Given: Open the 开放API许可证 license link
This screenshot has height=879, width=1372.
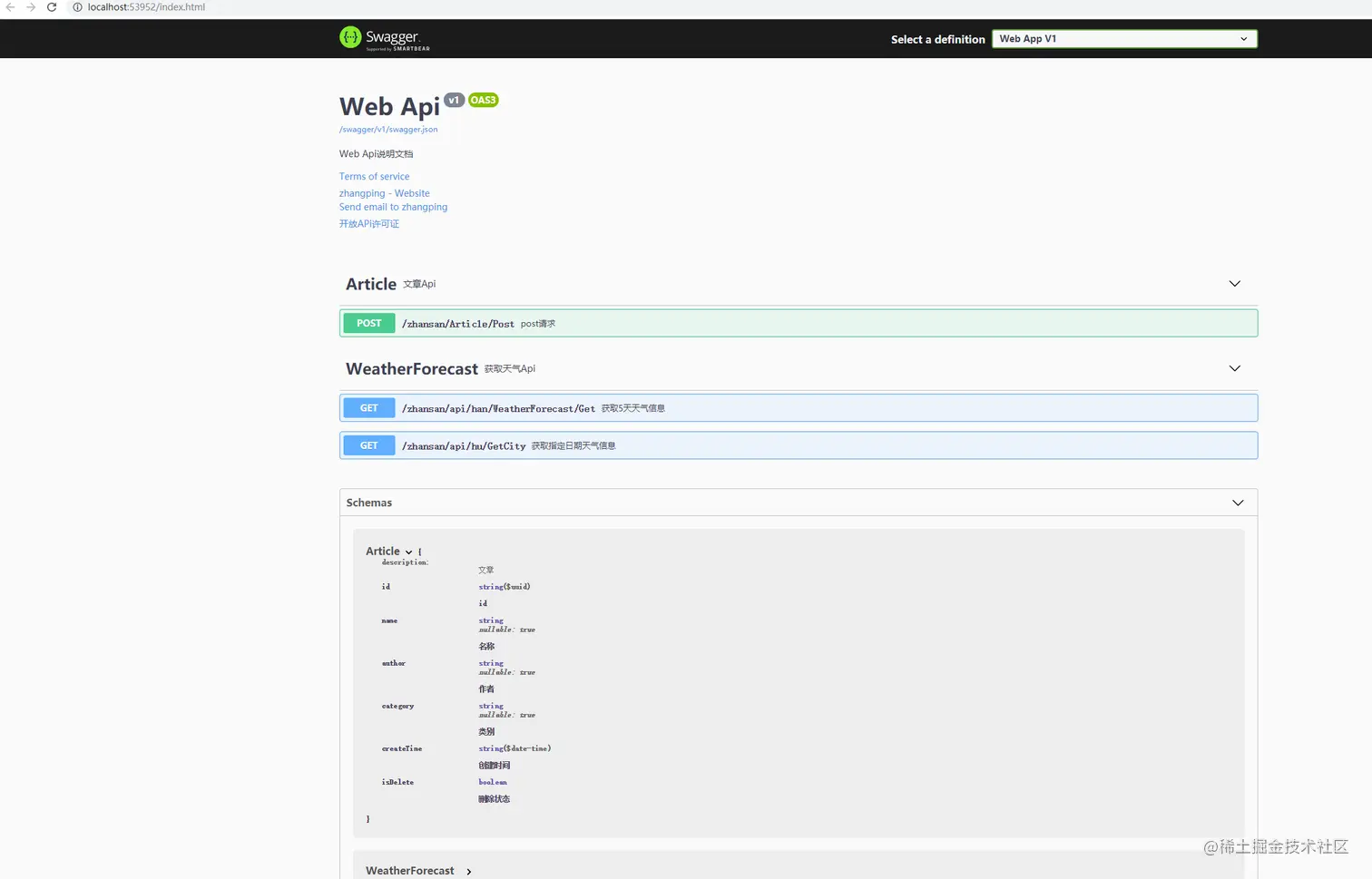Looking at the screenshot, I should coord(369,224).
